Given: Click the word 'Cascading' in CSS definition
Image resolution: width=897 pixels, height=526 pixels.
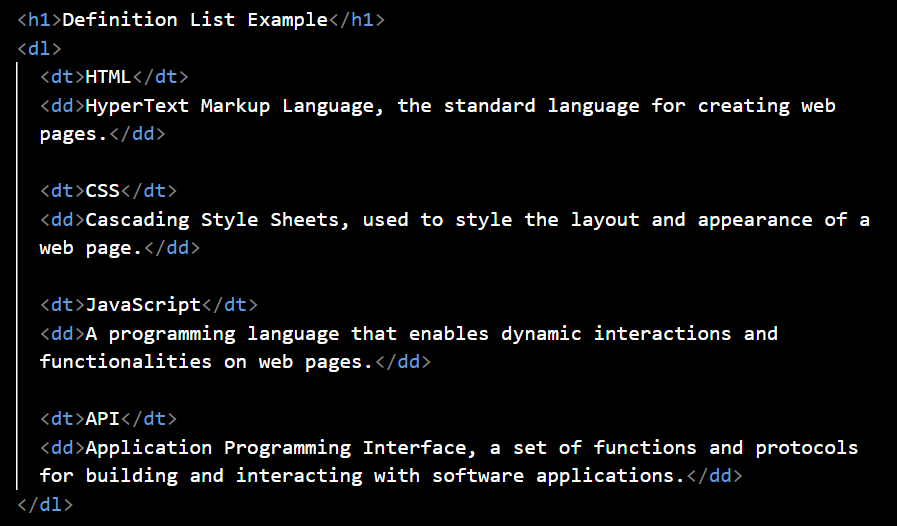Looking at the screenshot, I should pos(137,220).
